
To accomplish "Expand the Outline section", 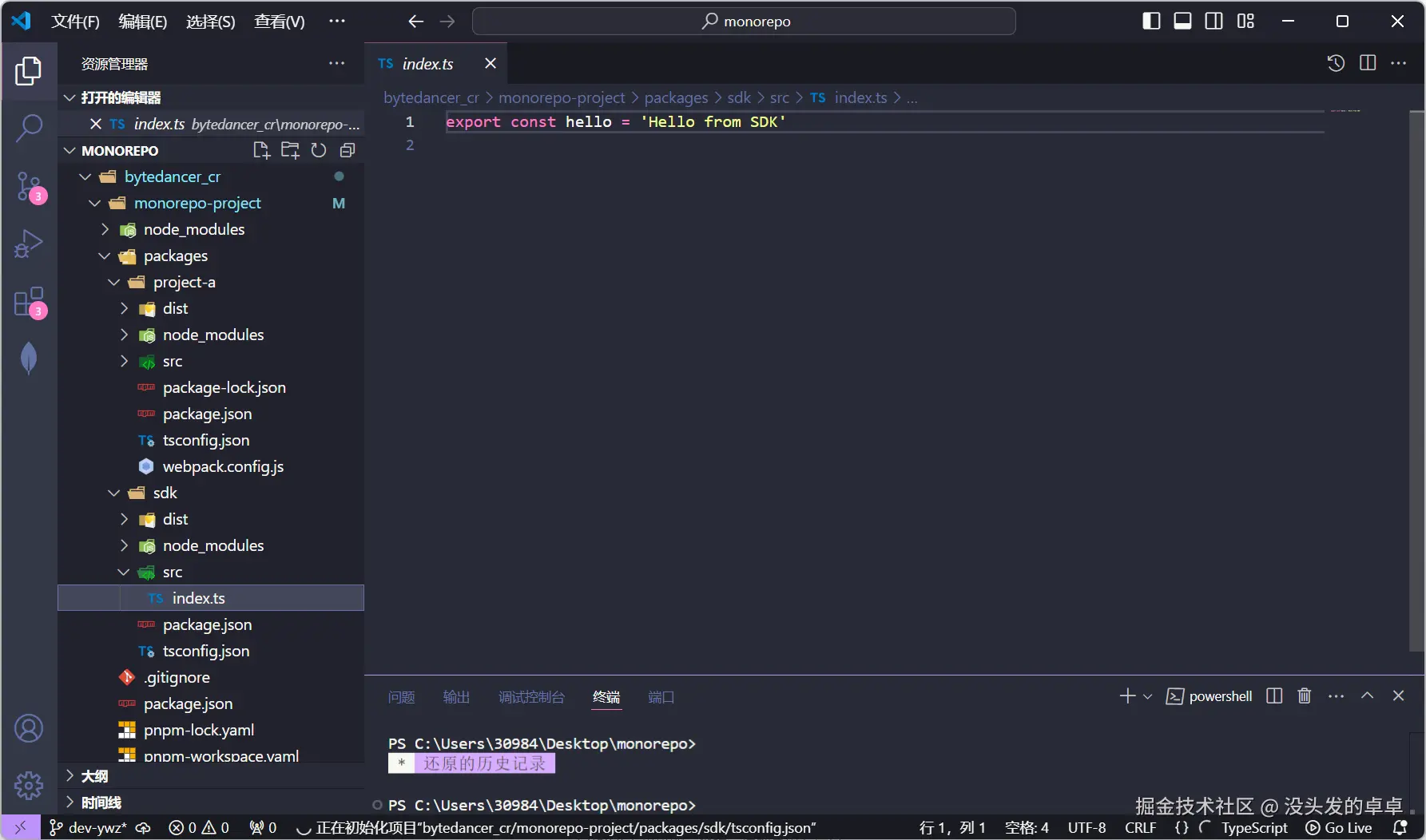I will point(212,776).
